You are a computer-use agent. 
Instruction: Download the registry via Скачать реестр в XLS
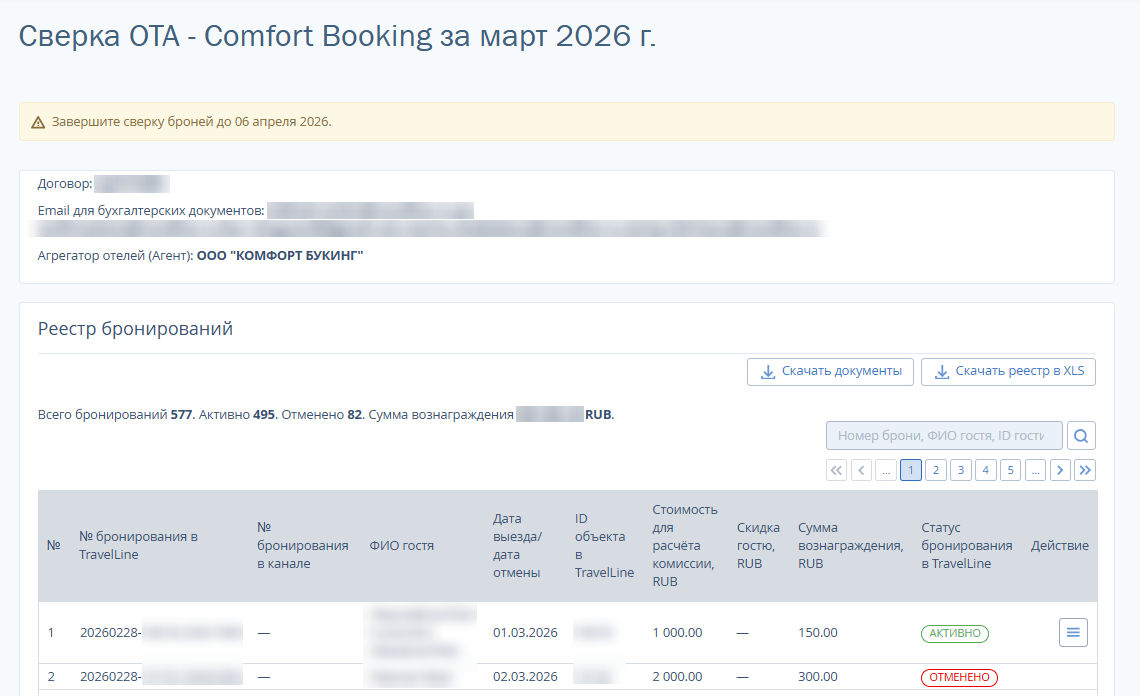(x=1008, y=372)
